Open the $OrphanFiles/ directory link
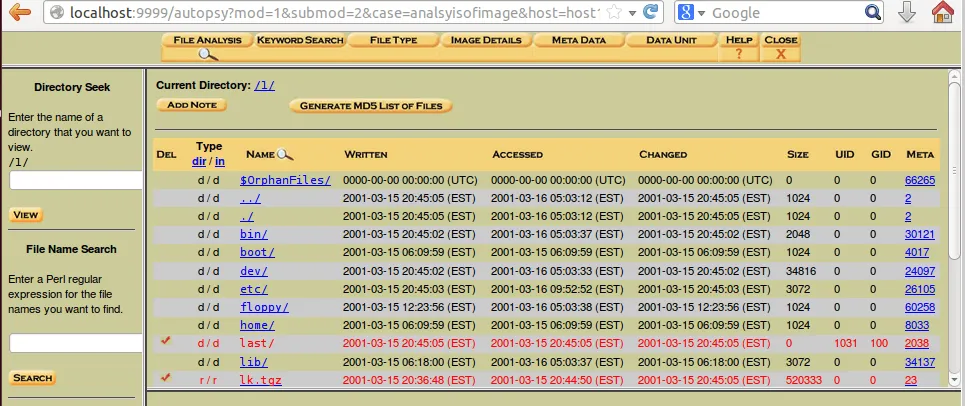965x406 pixels. [285, 180]
